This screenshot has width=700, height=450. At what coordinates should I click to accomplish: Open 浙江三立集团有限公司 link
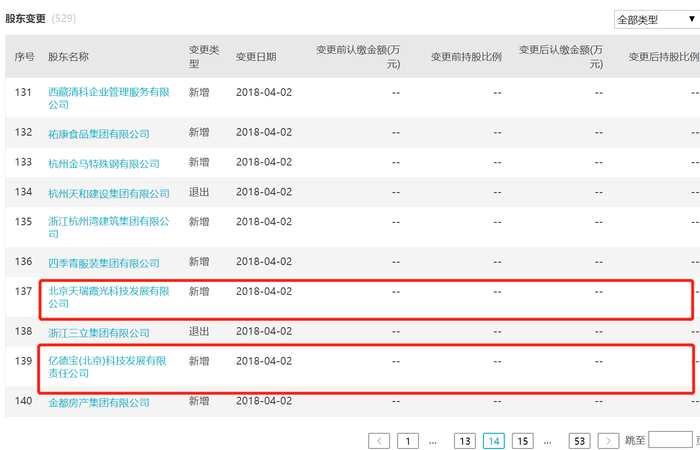click(x=99, y=333)
